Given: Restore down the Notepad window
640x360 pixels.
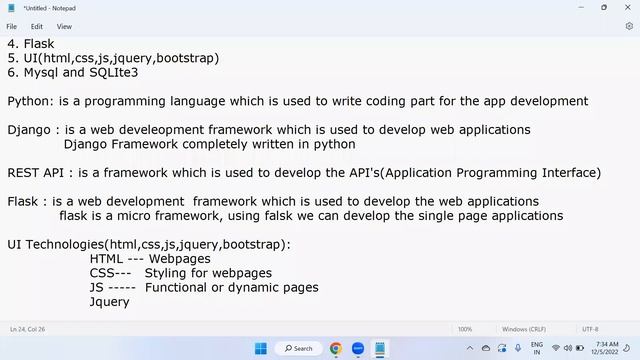Looking at the screenshot, I should 604,7.
